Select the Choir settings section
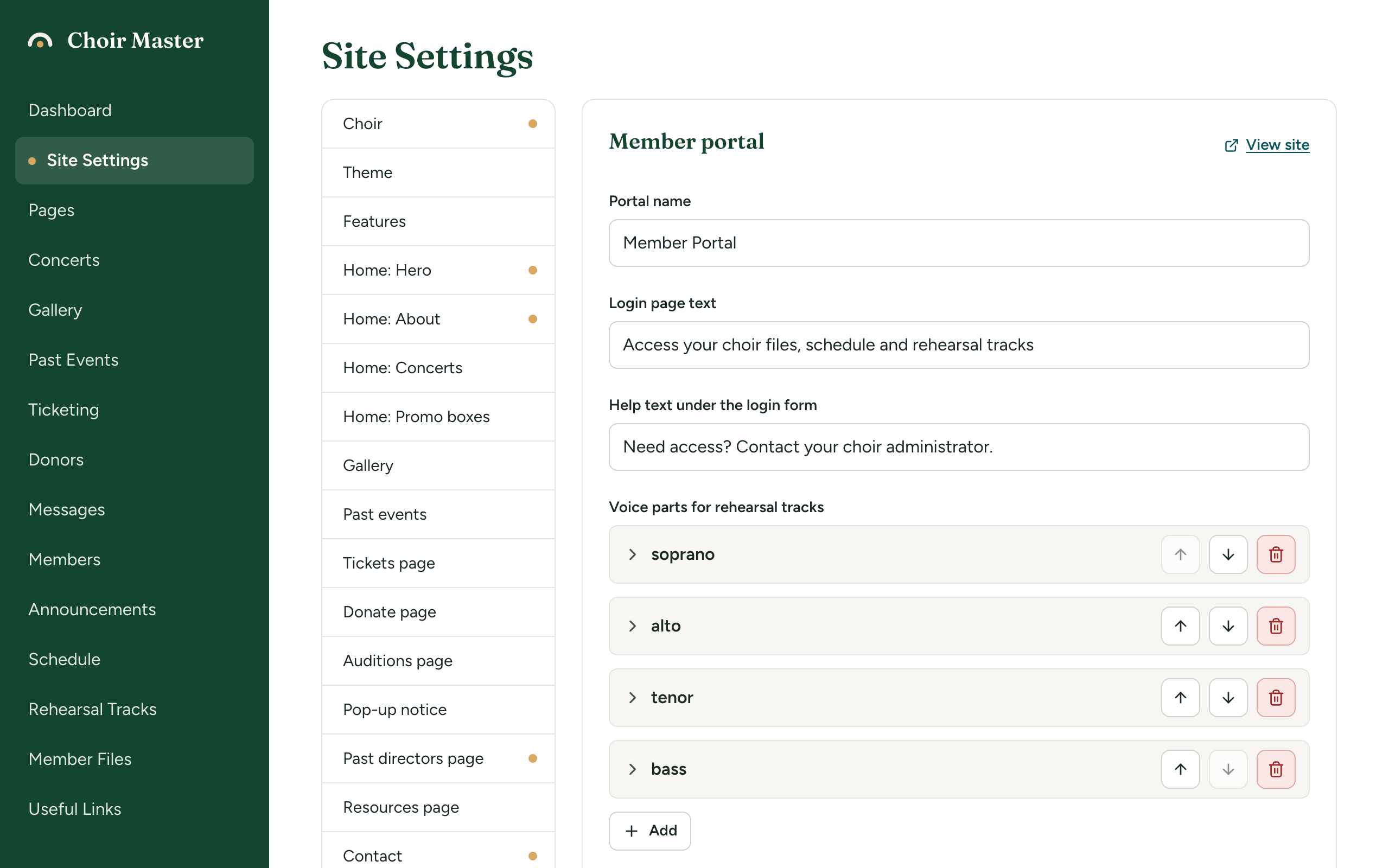The height and width of the screenshot is (868, 1389). 438,124
